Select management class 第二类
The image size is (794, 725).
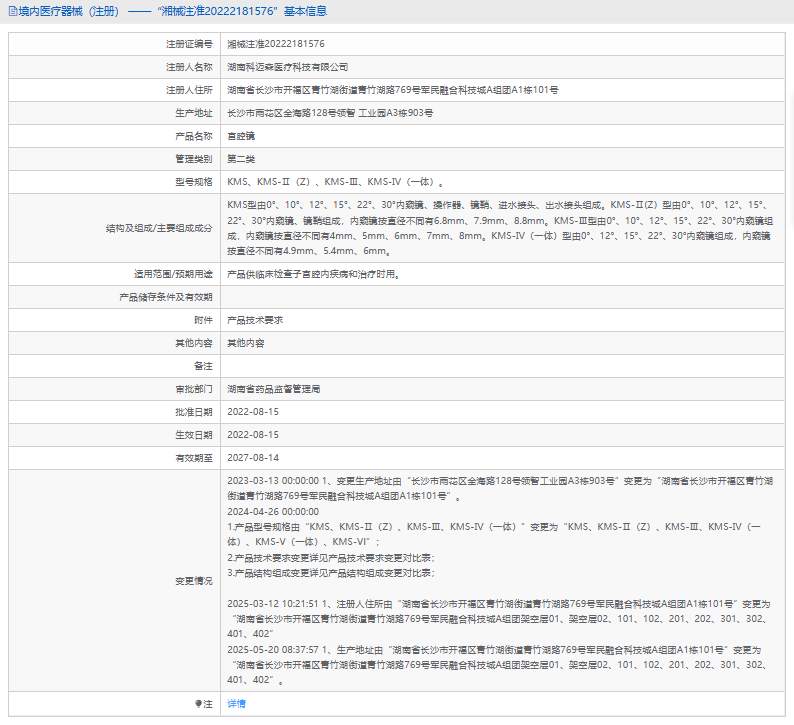point(241,159)
